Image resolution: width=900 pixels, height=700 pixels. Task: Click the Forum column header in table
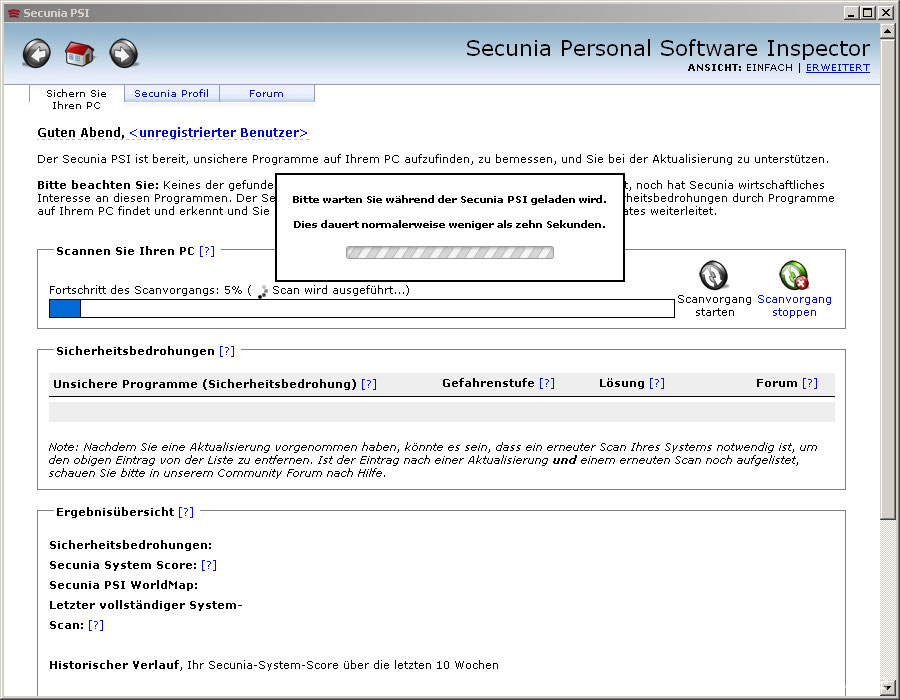pos(777,383)
